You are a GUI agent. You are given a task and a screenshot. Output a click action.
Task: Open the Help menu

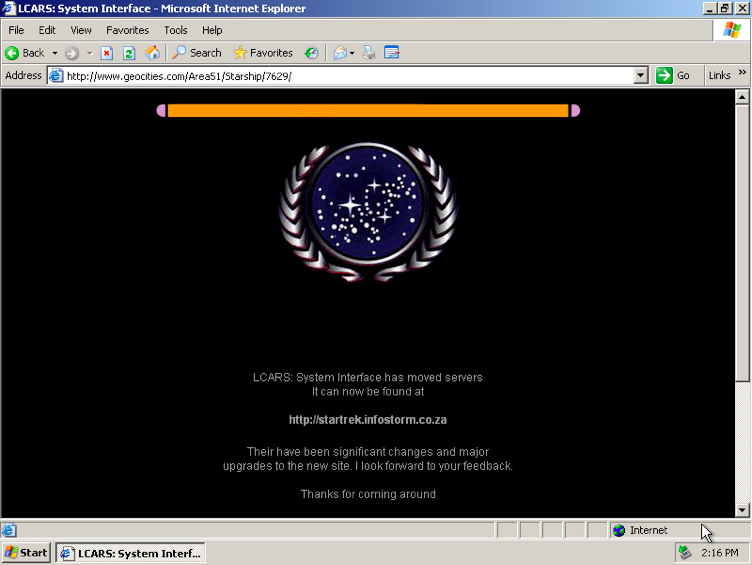212,30
